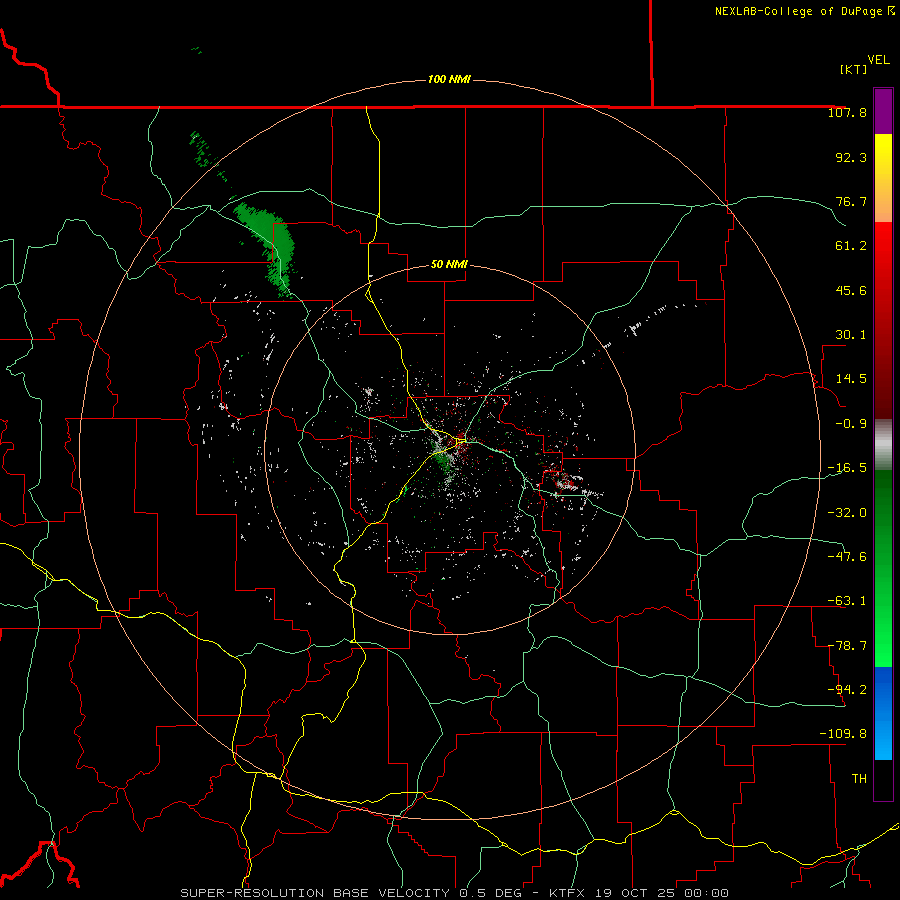Image resolution: width=900 pixels, height=900 pixels.
Task: Click the -47.6 velocity scale value
Action: tap(847, 557)
